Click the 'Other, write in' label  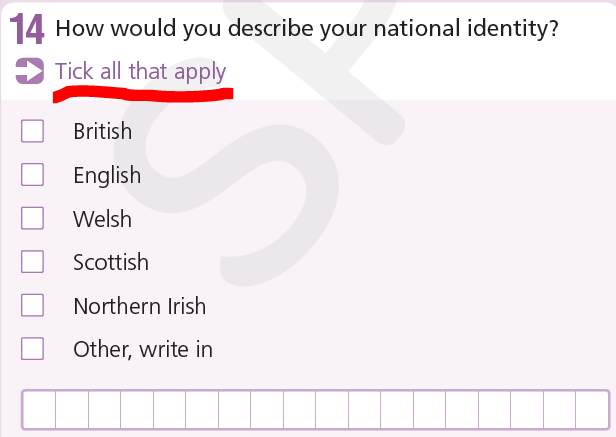click(x=143, y=349)
